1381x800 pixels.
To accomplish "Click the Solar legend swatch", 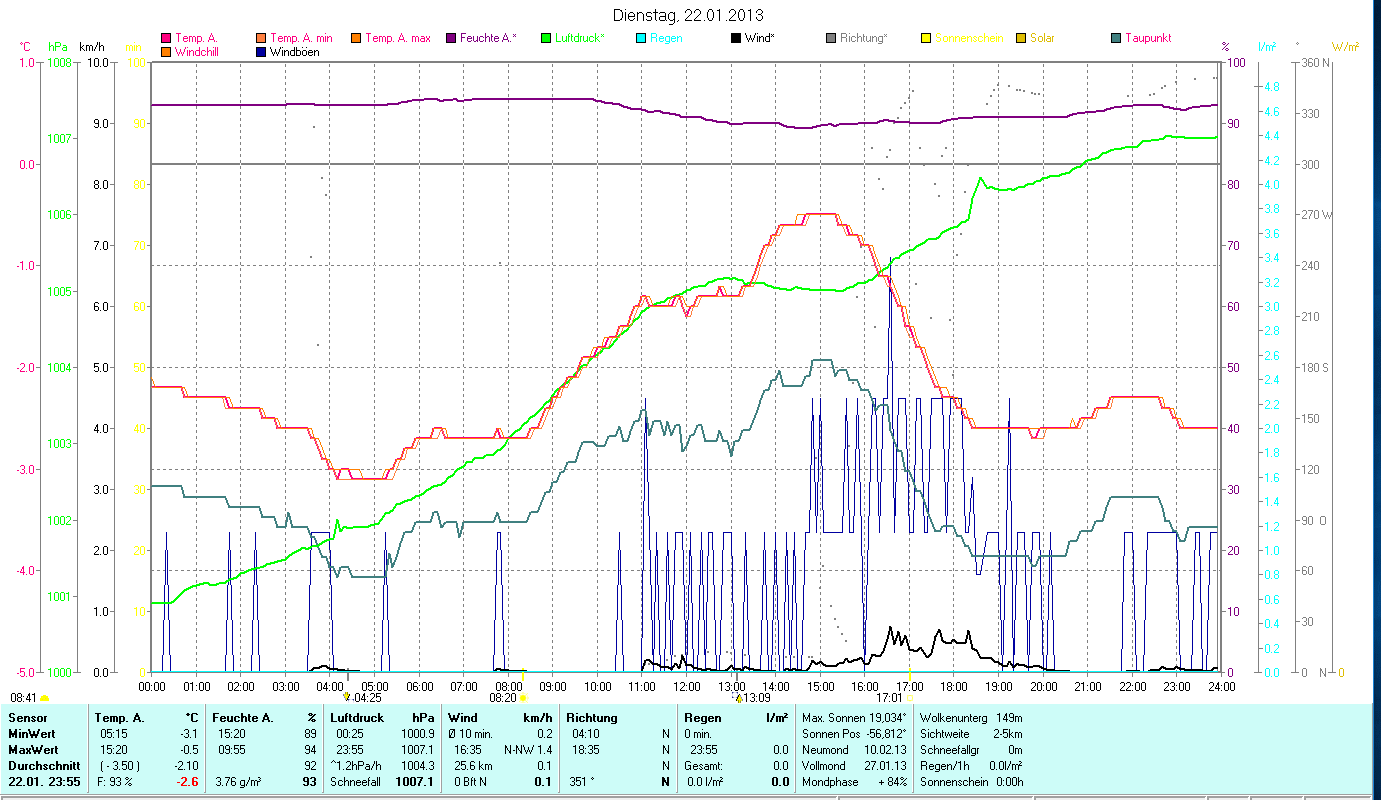I will pos(1021,39).
